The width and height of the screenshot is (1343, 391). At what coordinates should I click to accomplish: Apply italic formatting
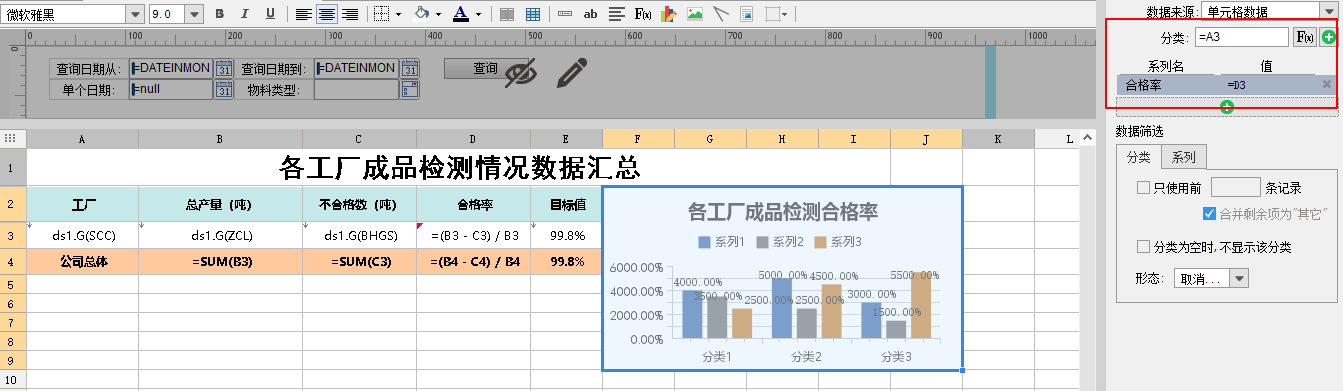coord(245,14)
